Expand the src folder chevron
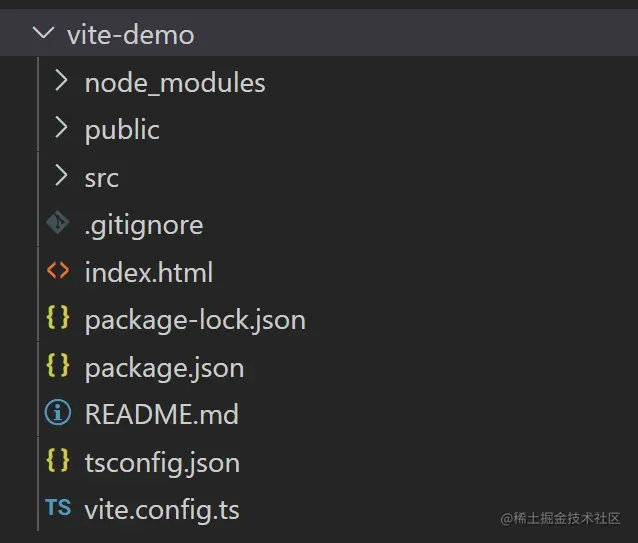This screenshot has width=638, height=543. click(61, 176)
